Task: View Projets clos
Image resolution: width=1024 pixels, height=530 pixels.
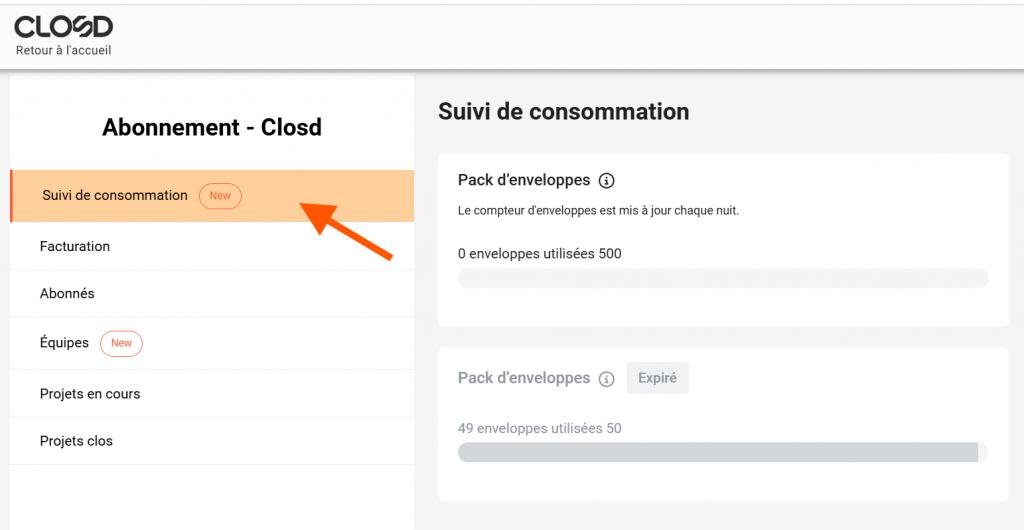Action: point(76,441)
